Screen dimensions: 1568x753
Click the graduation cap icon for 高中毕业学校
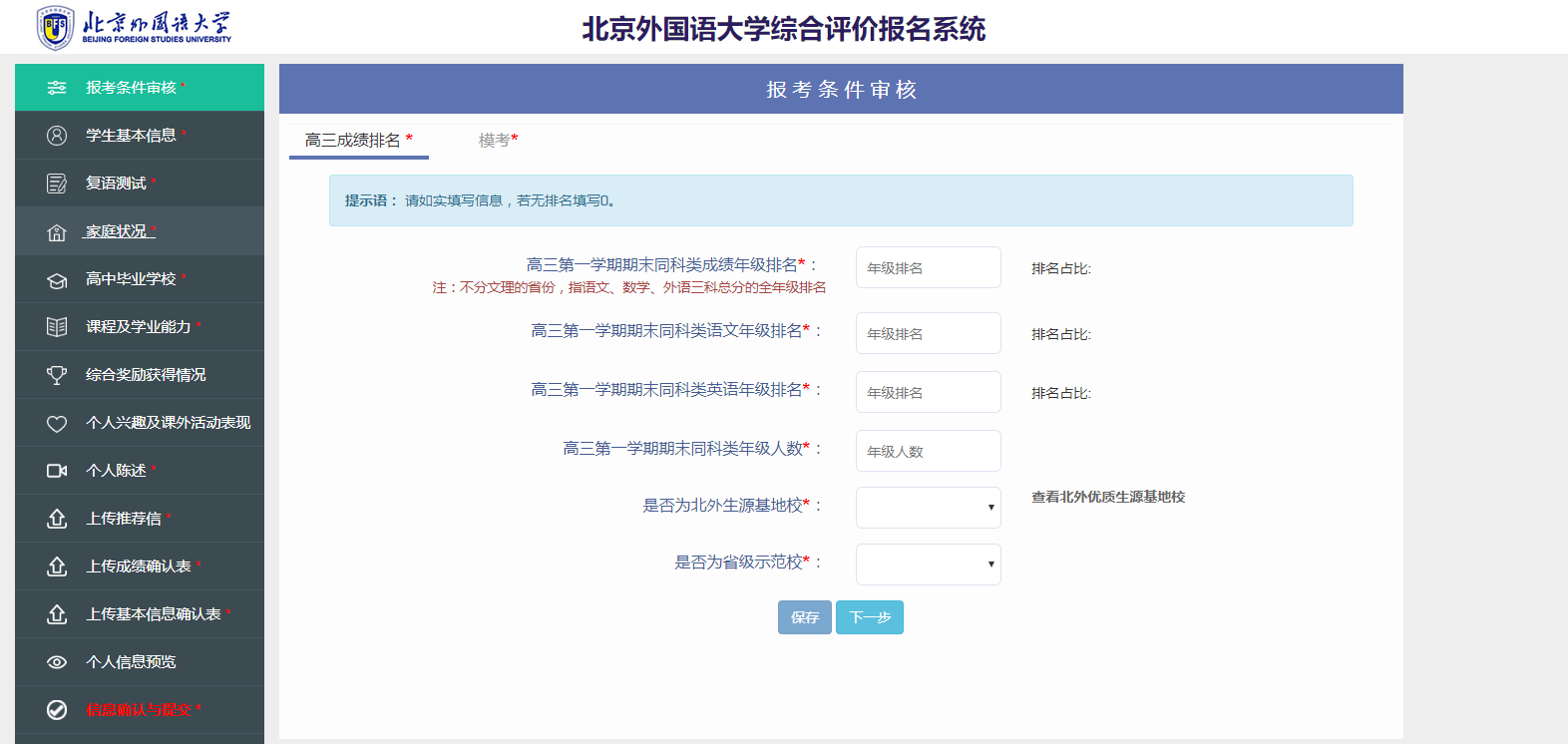click(x=57, y=280)
